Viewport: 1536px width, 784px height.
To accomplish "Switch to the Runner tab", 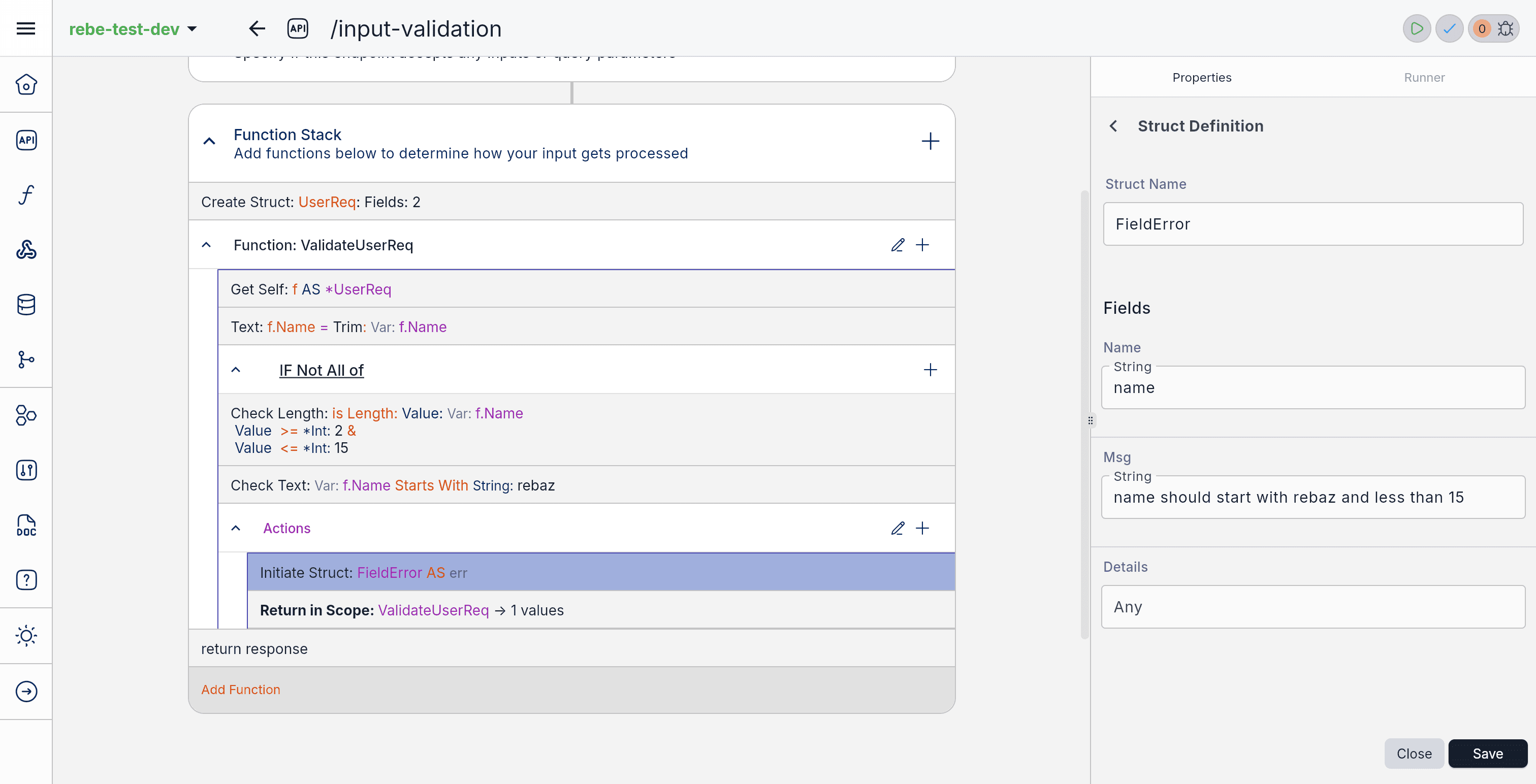I will (1424, 77).
